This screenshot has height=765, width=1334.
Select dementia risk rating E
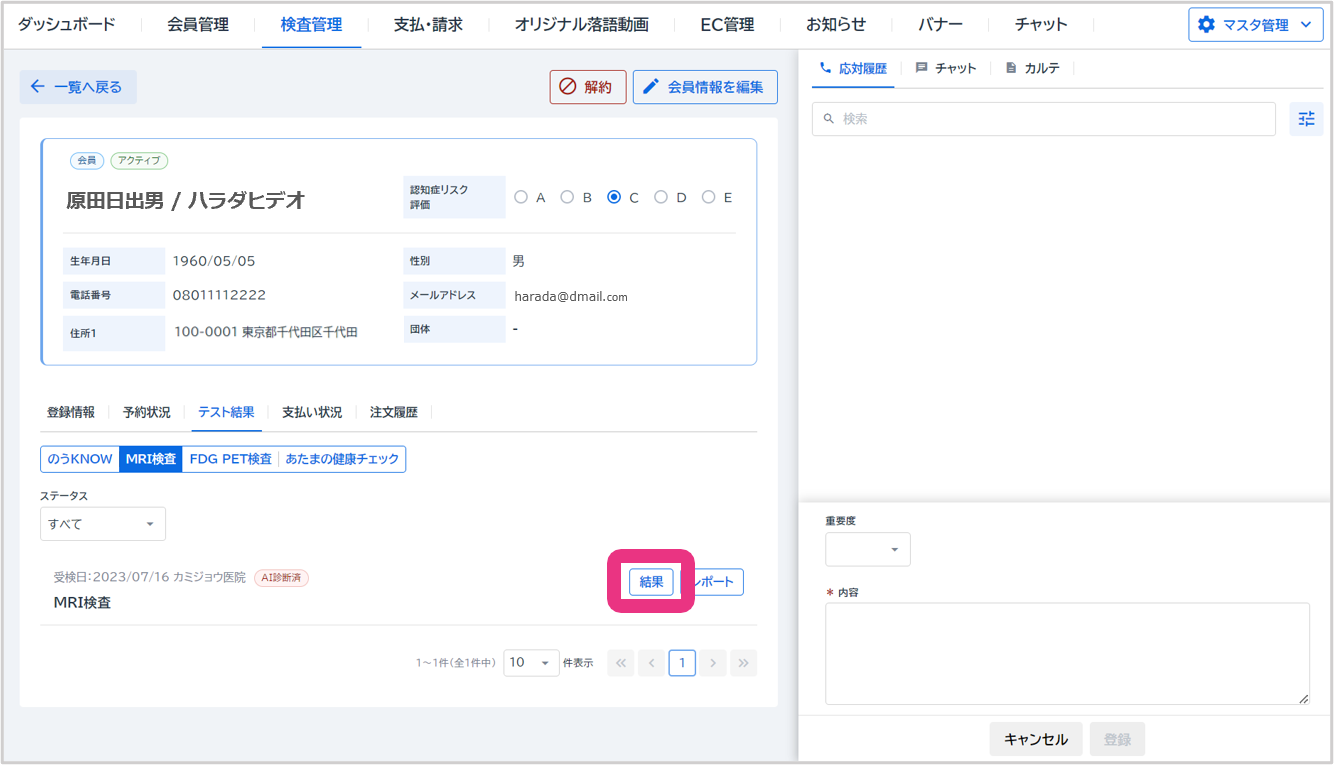[x=708, y=198]
